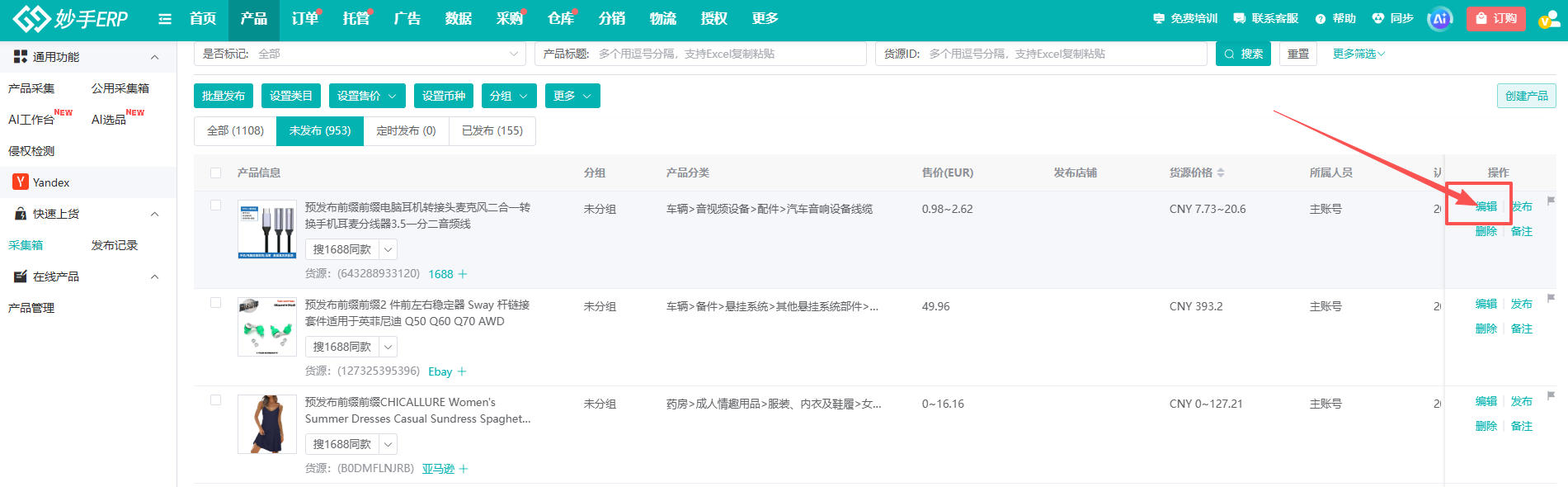This screenshot has width=1568, height=487.
Task: Click the flag icon on CHICALLURE dress row
Action: coord(1551,395)
